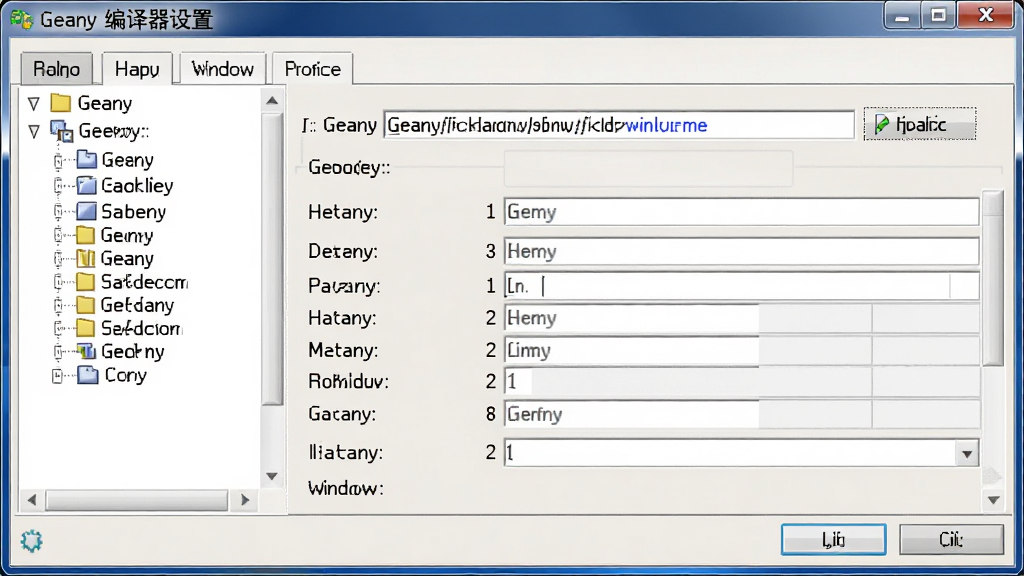Click the Gefdany folder icon
1024x576 pixels.
click(x=86, y=305)
